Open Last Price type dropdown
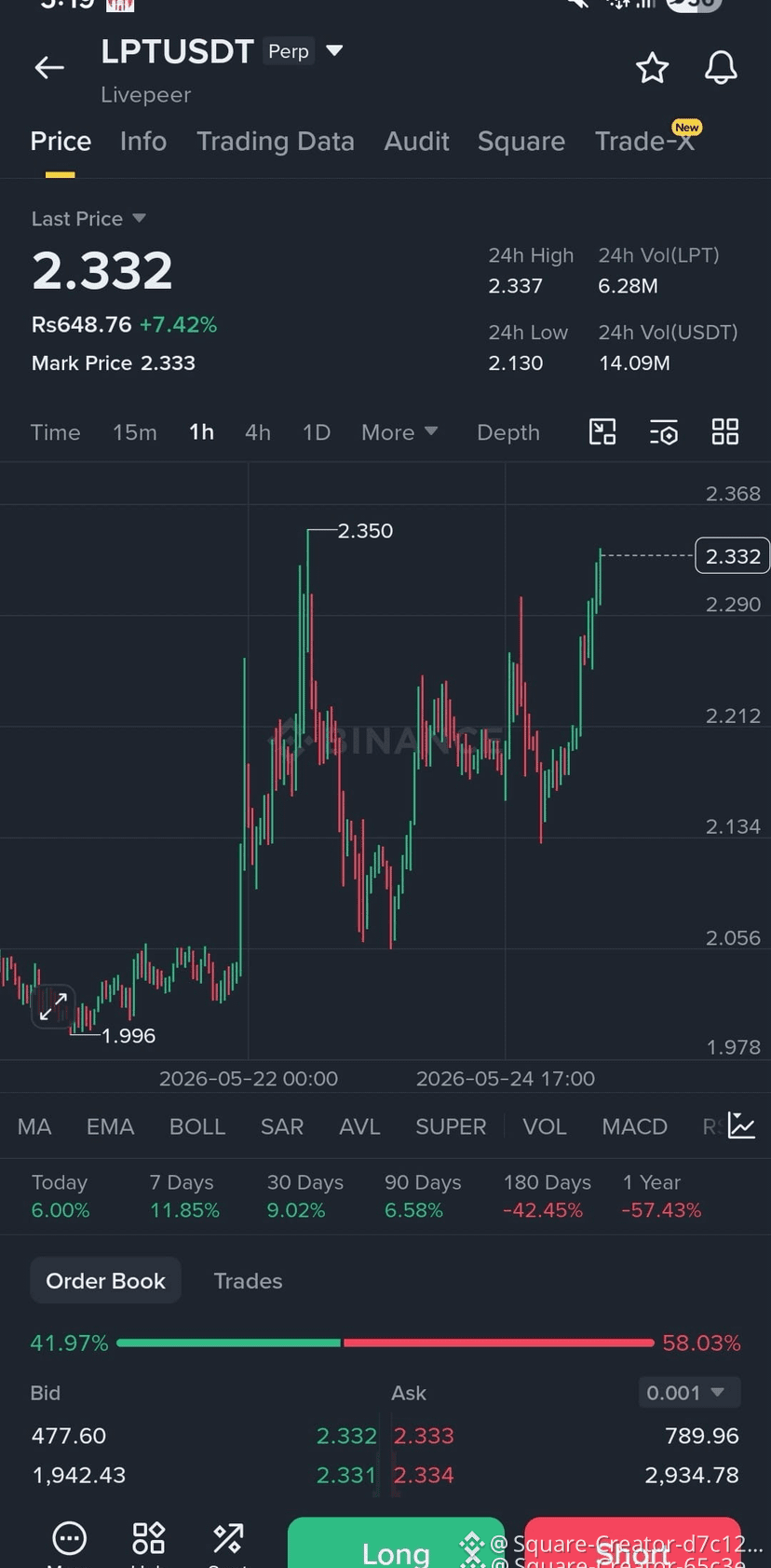 coord(89,219)
